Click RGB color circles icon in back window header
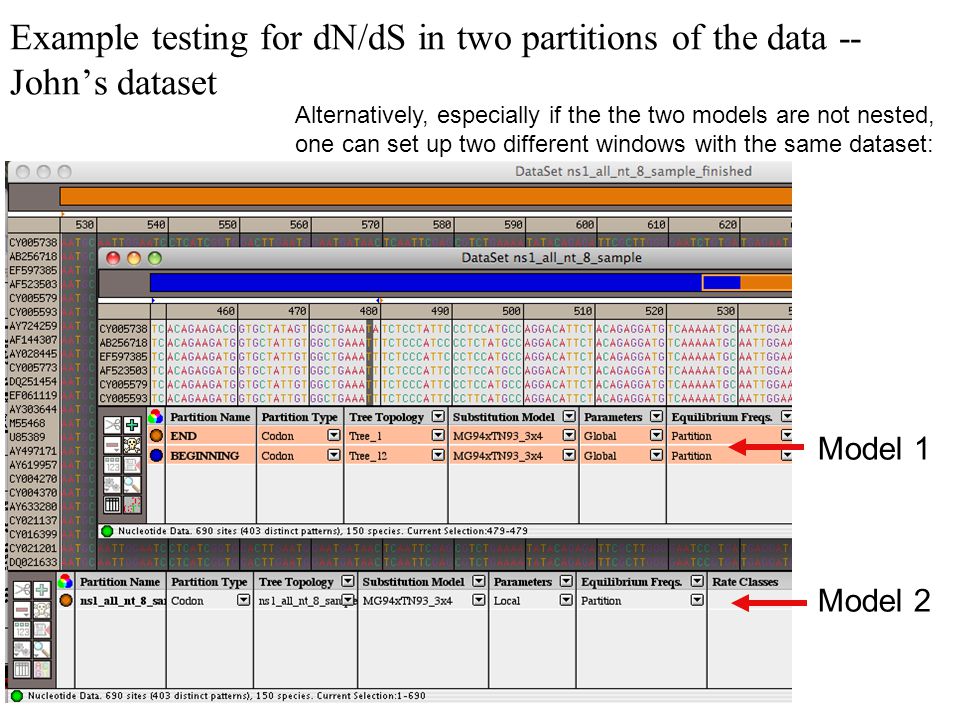 (66, 582)
